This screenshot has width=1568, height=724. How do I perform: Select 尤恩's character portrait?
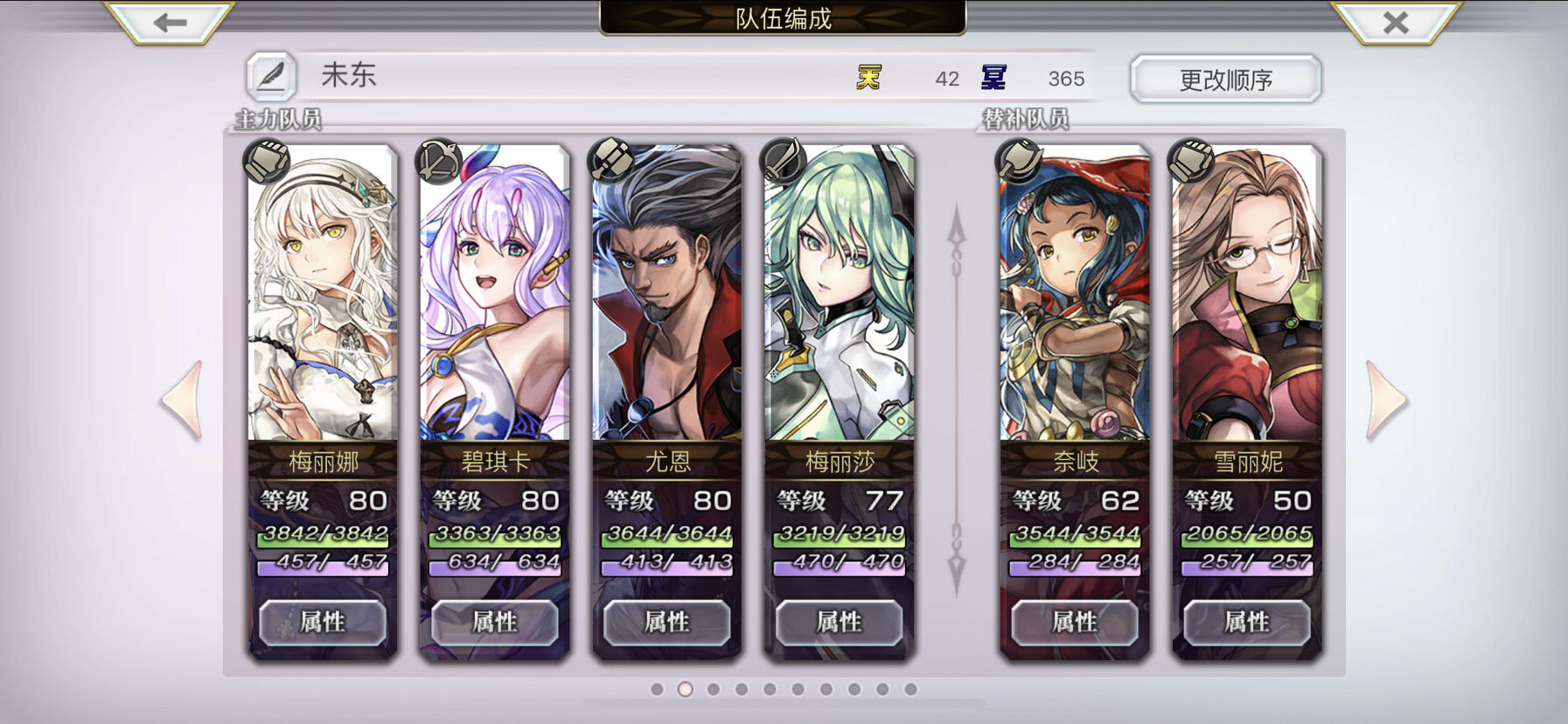point(667,293)
